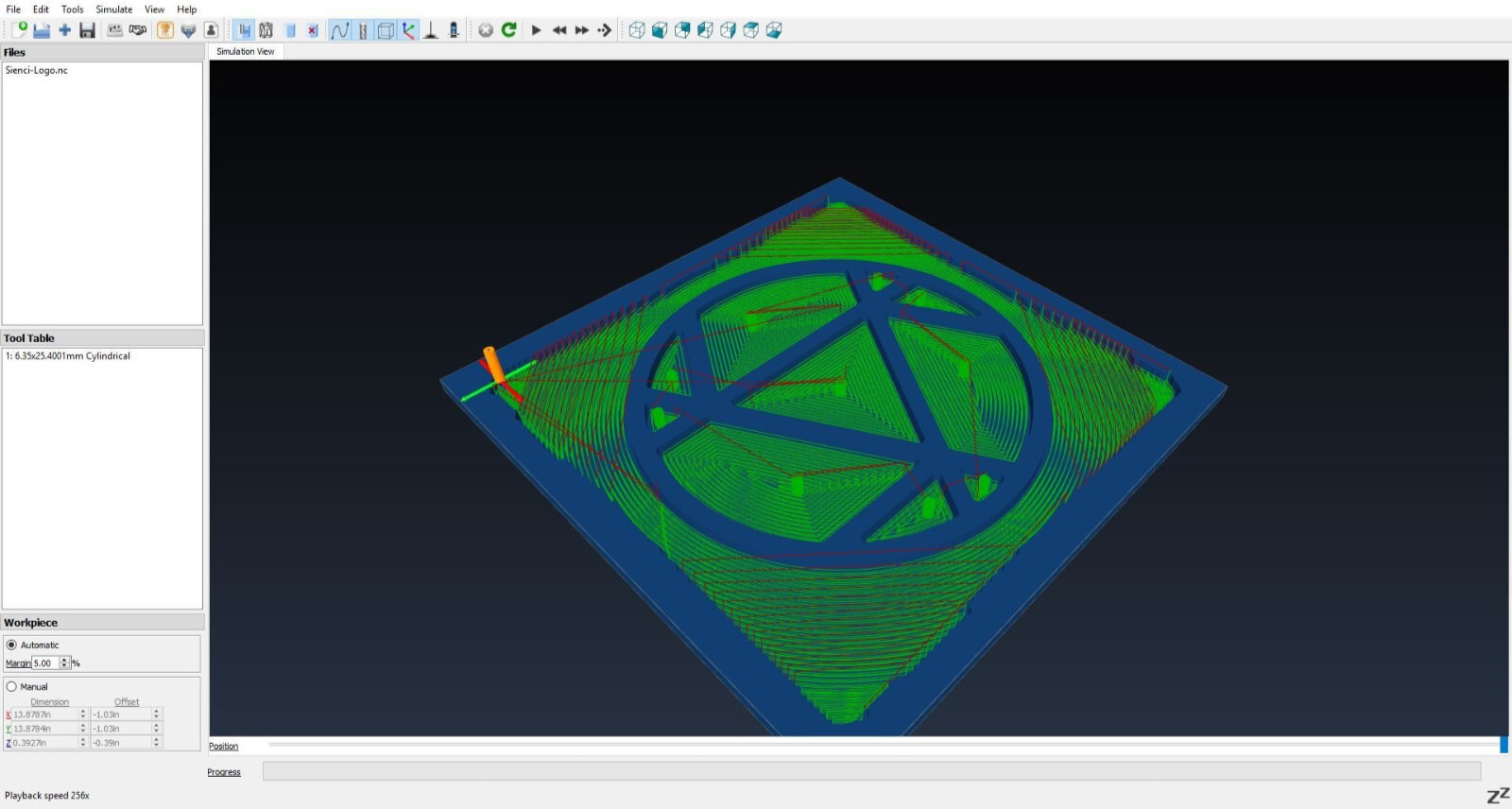Toggle the bounding box visibility button

[x=386, y=30]
